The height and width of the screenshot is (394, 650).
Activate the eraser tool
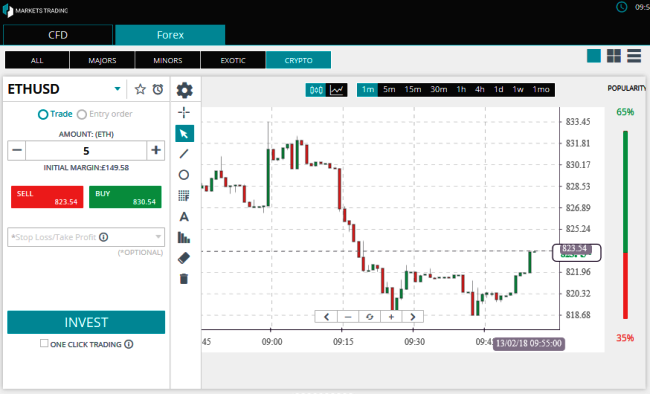coord(184,258)
